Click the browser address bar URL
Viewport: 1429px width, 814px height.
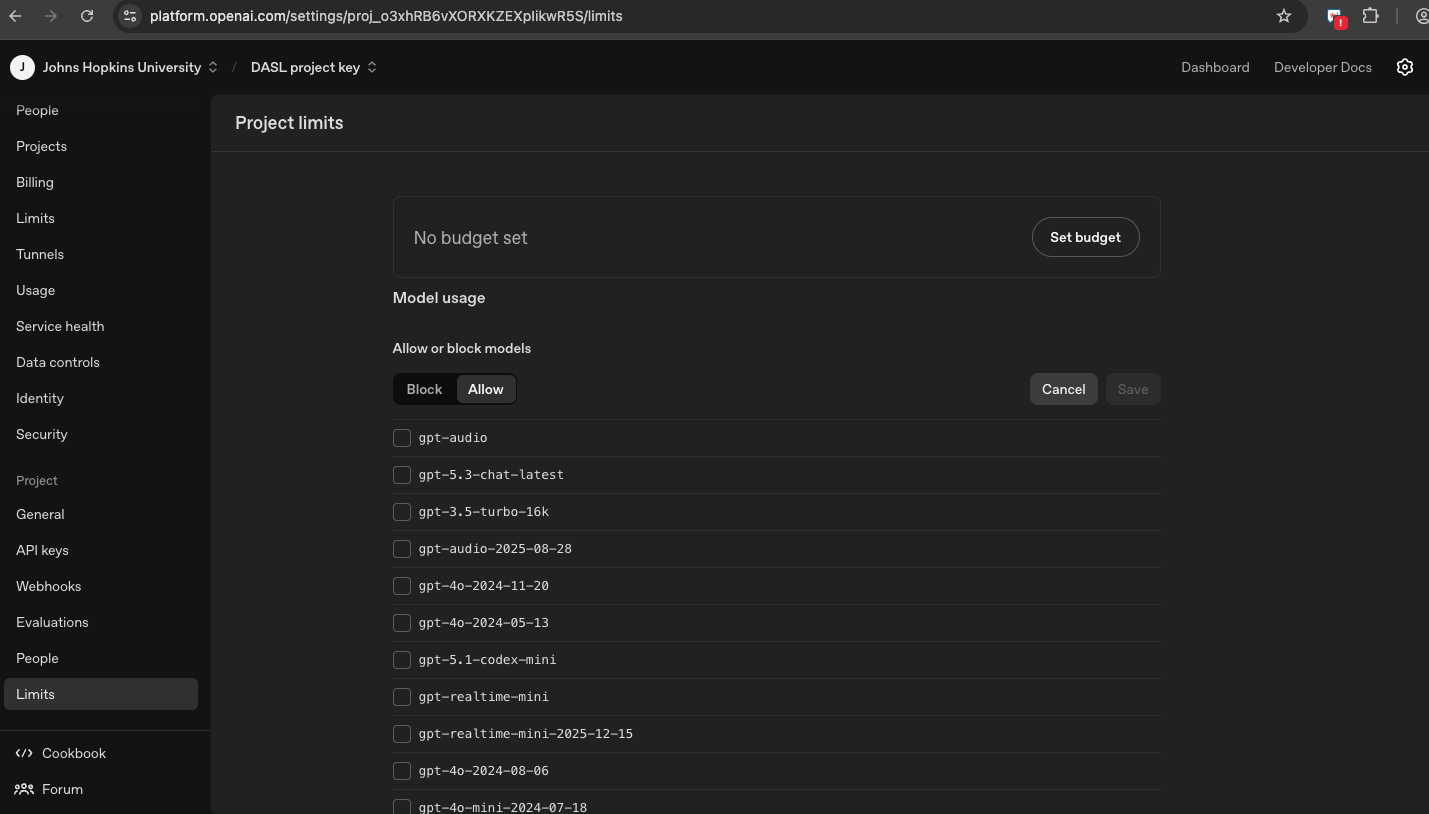click(386, 16)
